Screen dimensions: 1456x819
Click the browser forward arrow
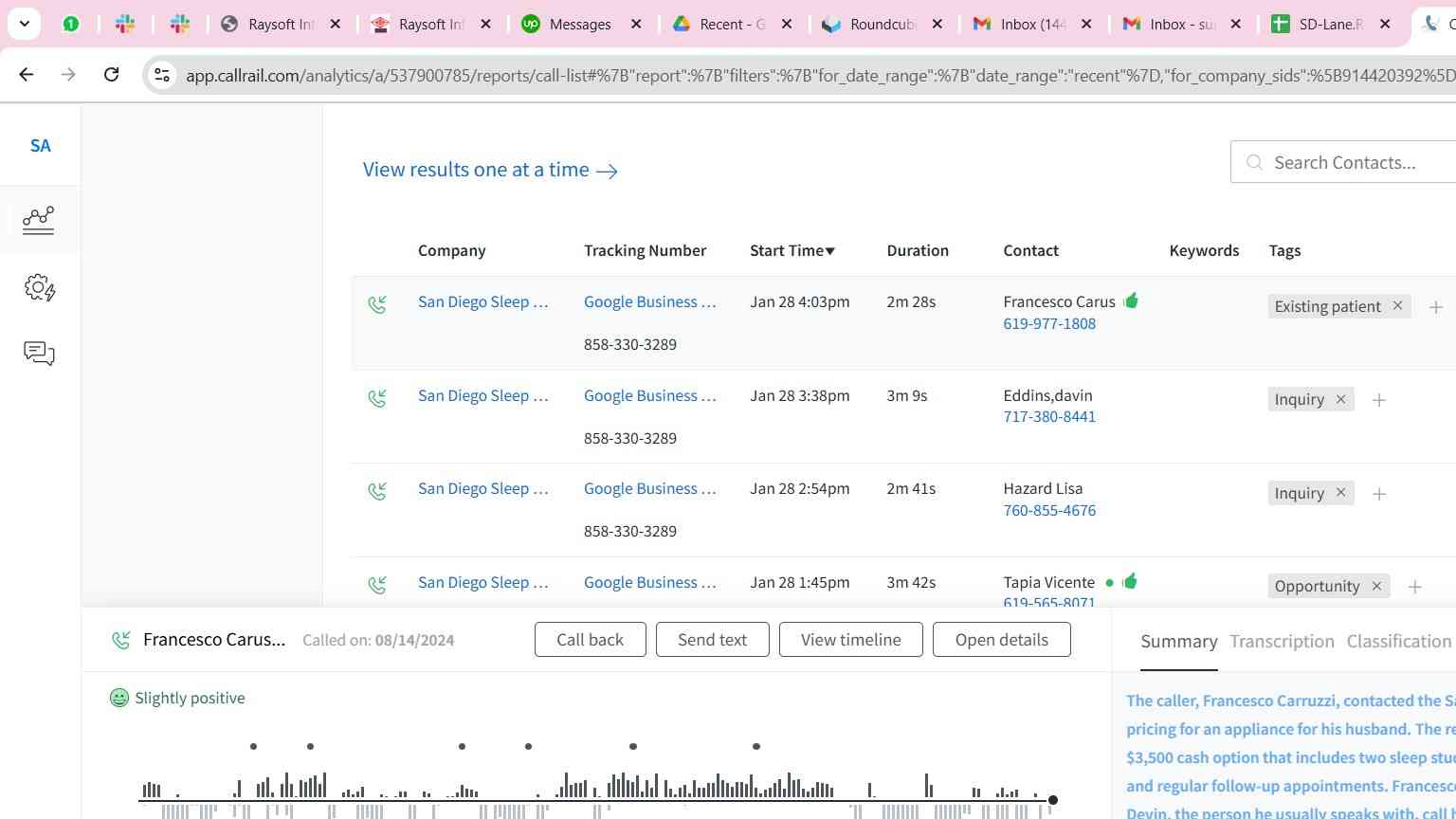tap(68, 74)
